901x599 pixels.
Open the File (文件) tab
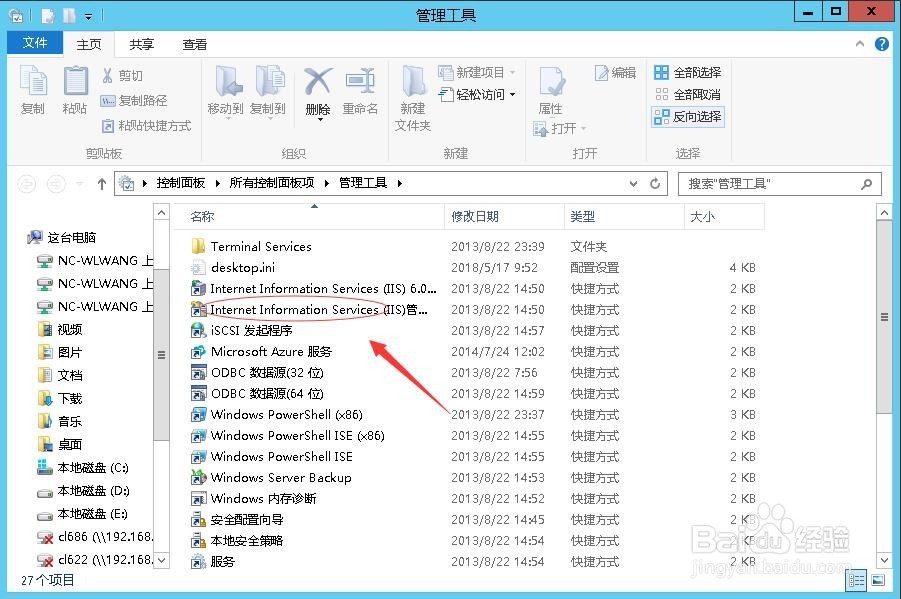click(35, 43)
